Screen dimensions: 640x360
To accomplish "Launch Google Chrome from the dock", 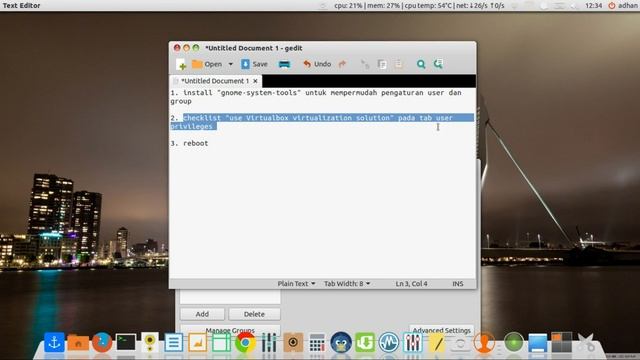I will tap(245, 342).
